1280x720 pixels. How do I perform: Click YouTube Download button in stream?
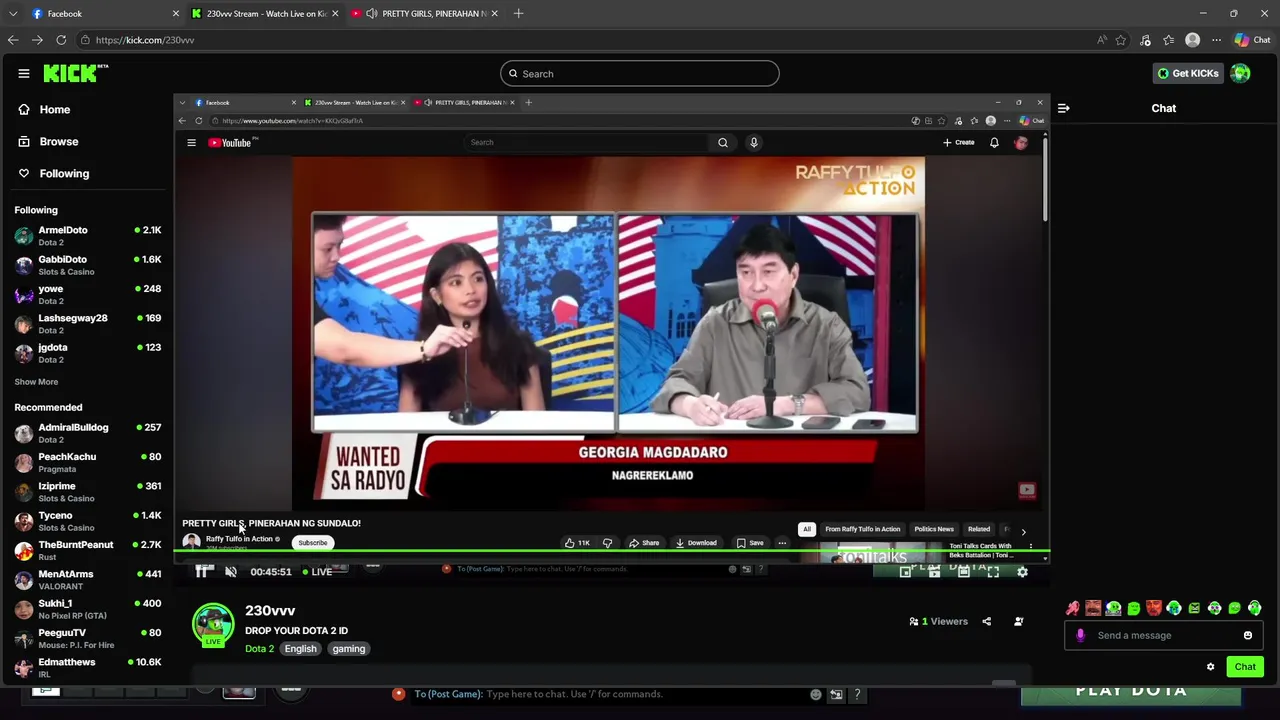click(x=696, y=543)
